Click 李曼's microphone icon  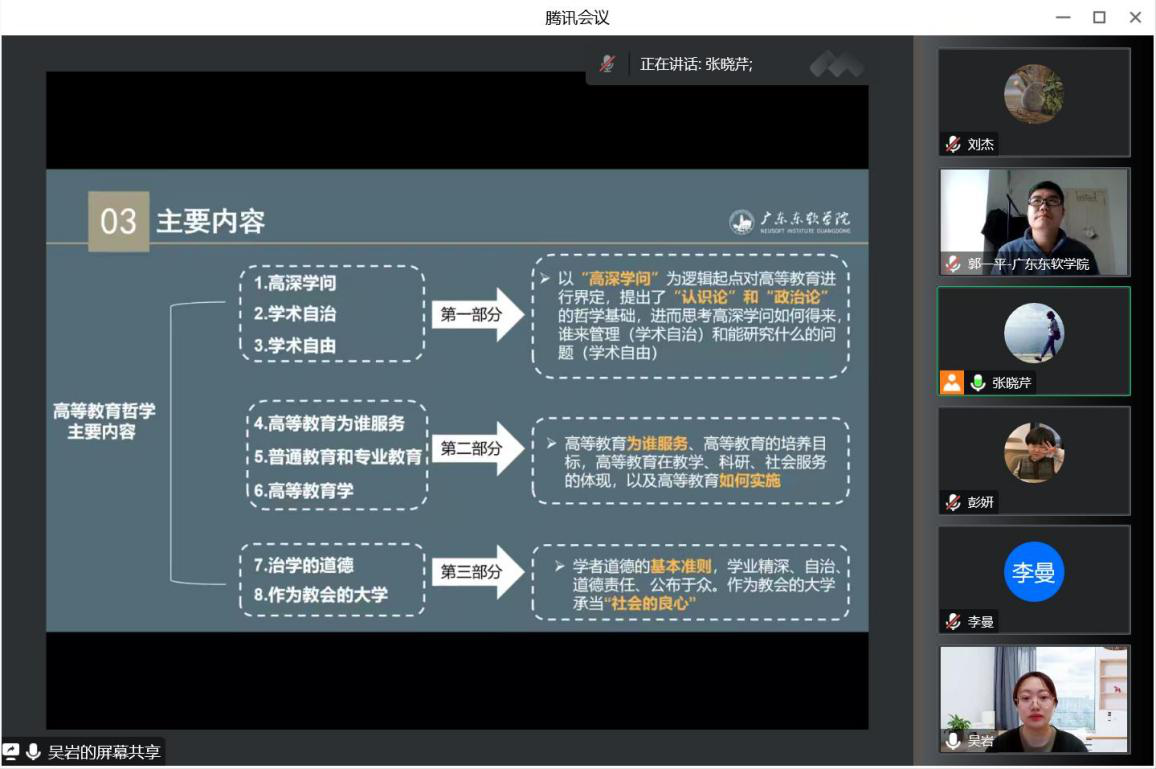950,621
